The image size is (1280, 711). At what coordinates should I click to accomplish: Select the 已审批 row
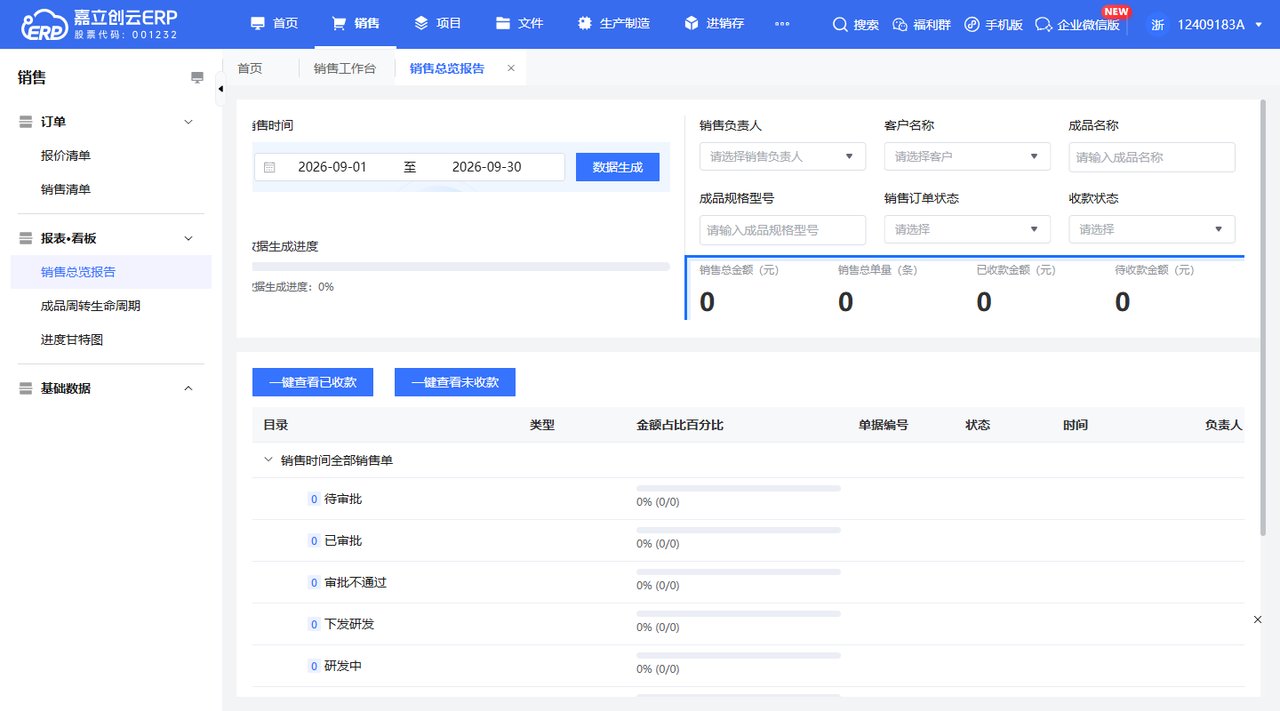[x=747, y=541]
